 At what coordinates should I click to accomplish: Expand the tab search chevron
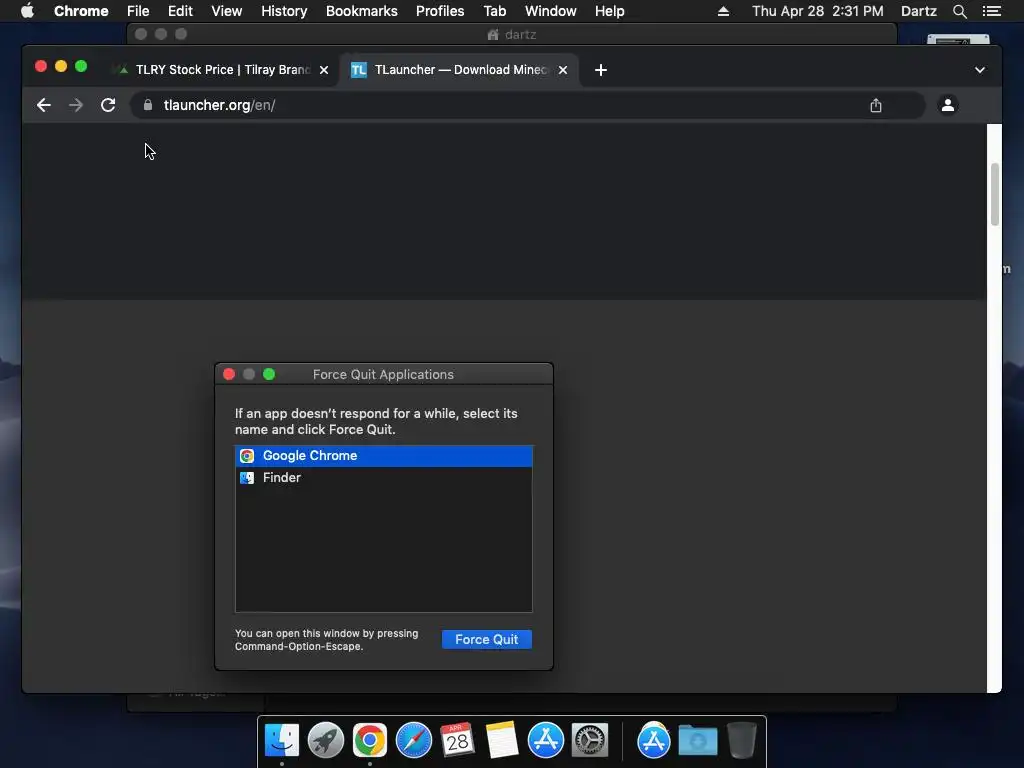click(980, 70)
